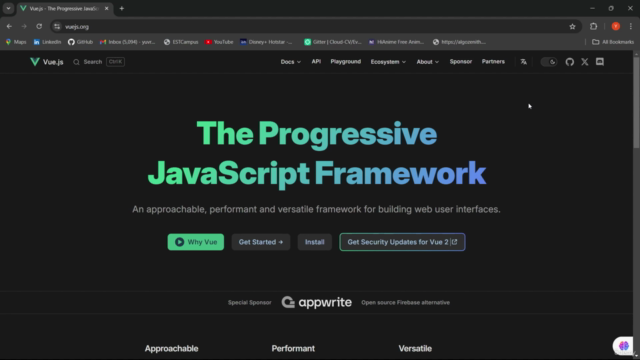Click the browser back arrow
The width and height of the screenshot is (640, 360).
tap(9, 27)
